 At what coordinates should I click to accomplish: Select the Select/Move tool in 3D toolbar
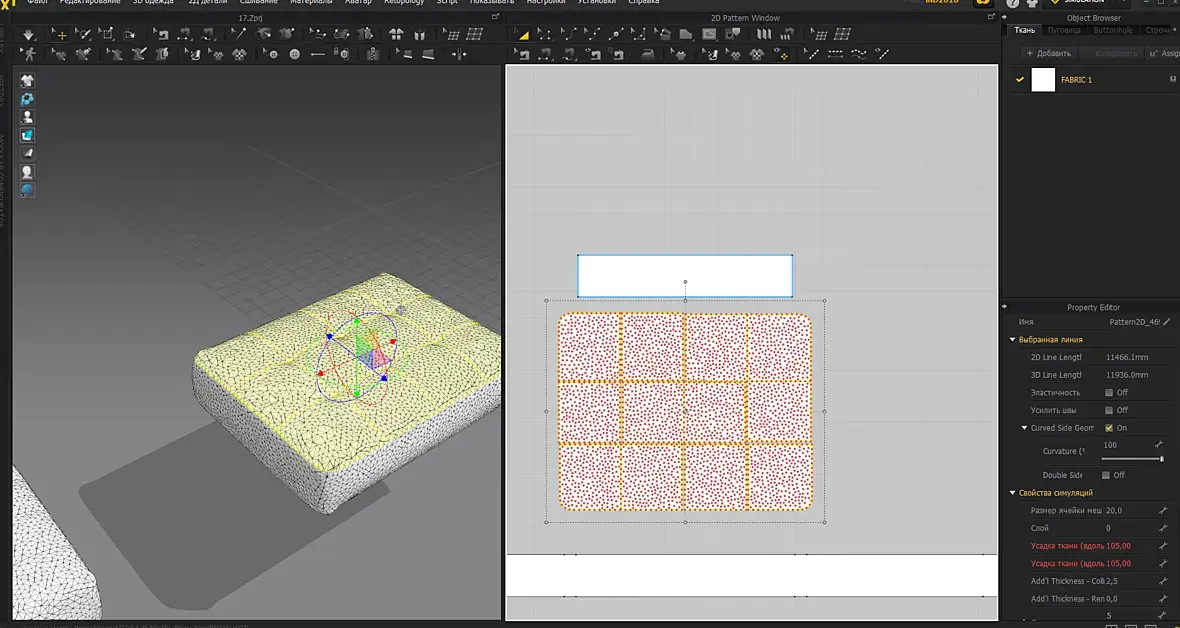(60, 34)
